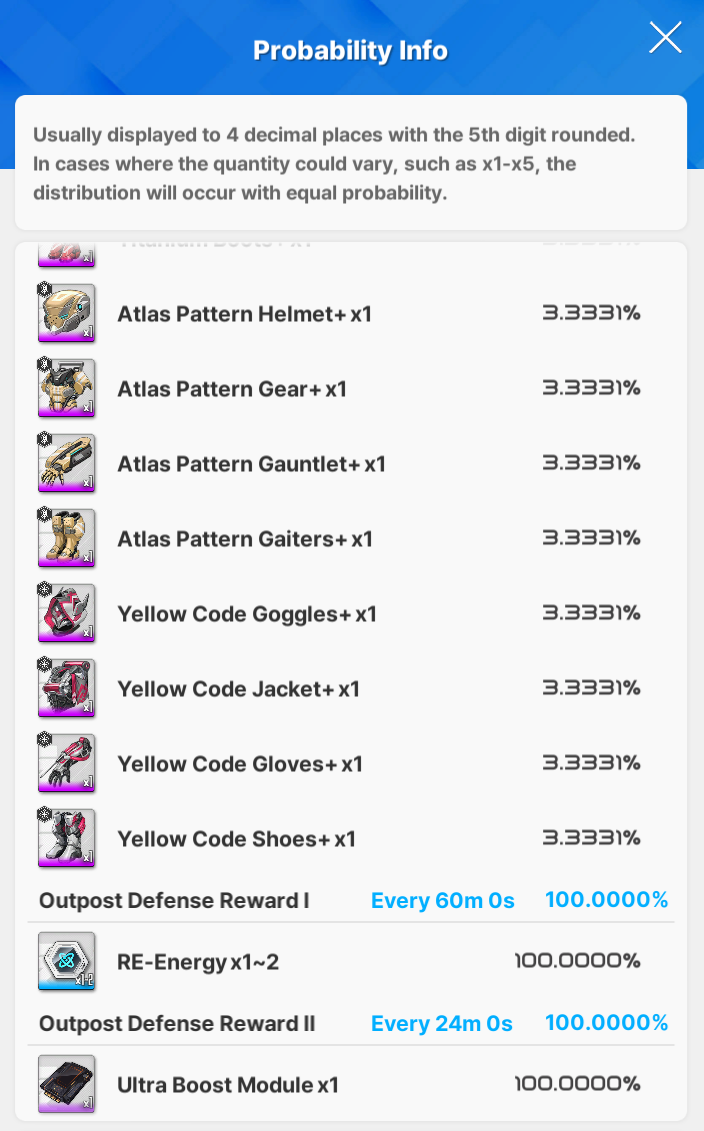Select the Atlas Pattern Gaiters+ boots icon
704x1131 pixels.
click(x=67, y=538)
